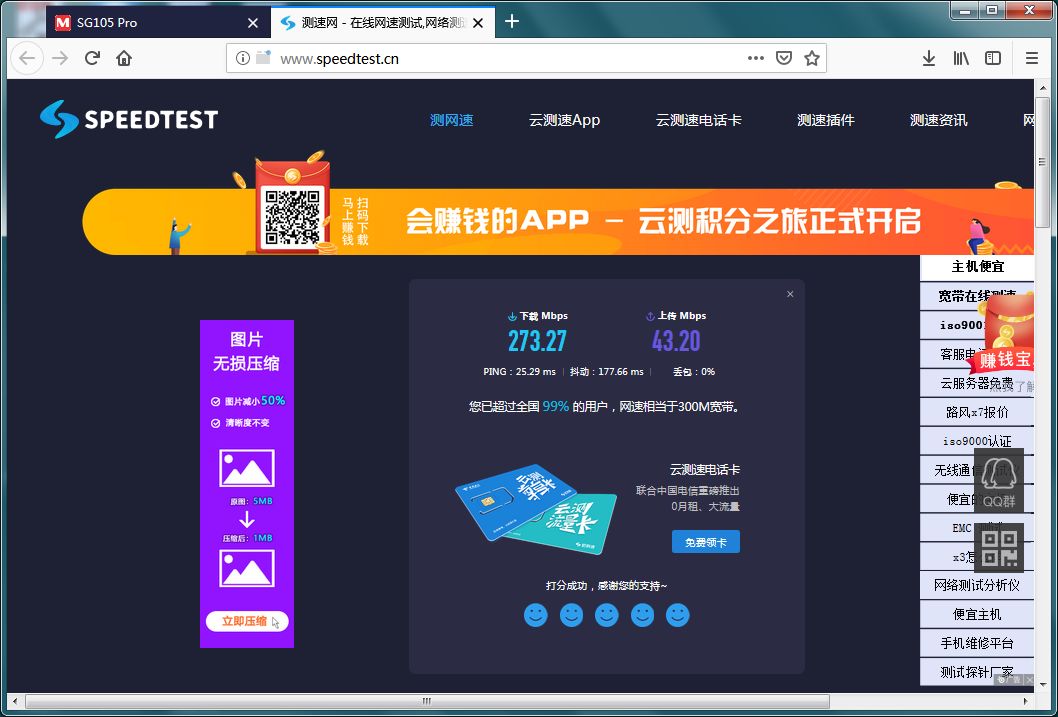Open the browser home page icon
The height and width of the screenshot is (717, 1058).
coord(123,59)
